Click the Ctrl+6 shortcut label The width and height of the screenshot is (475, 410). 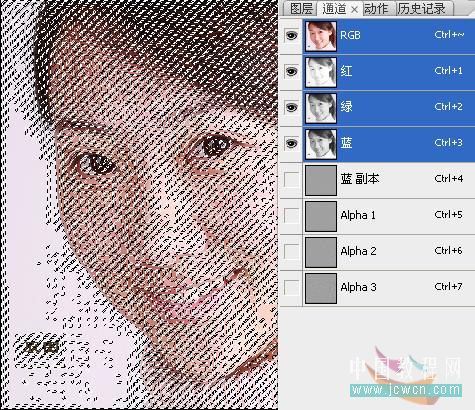click(449, 251)
